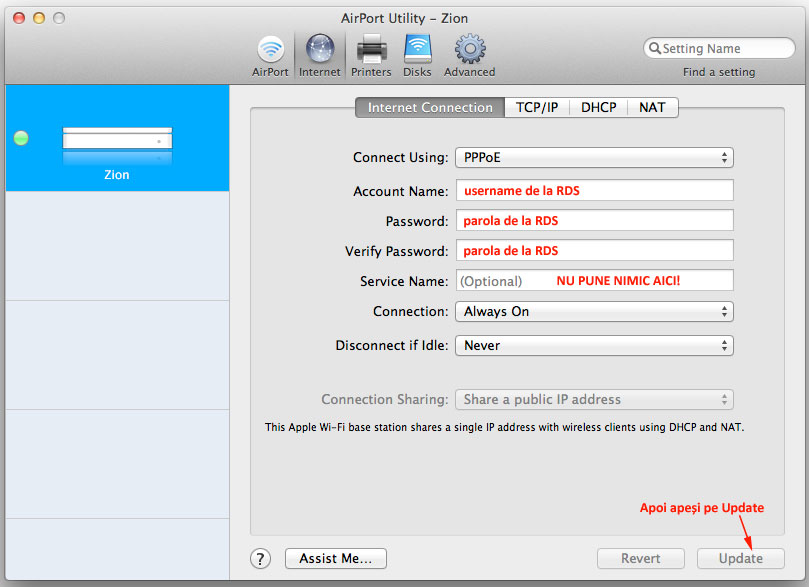
Task: Open the NAT tab
Action: (x=653, y=107)
